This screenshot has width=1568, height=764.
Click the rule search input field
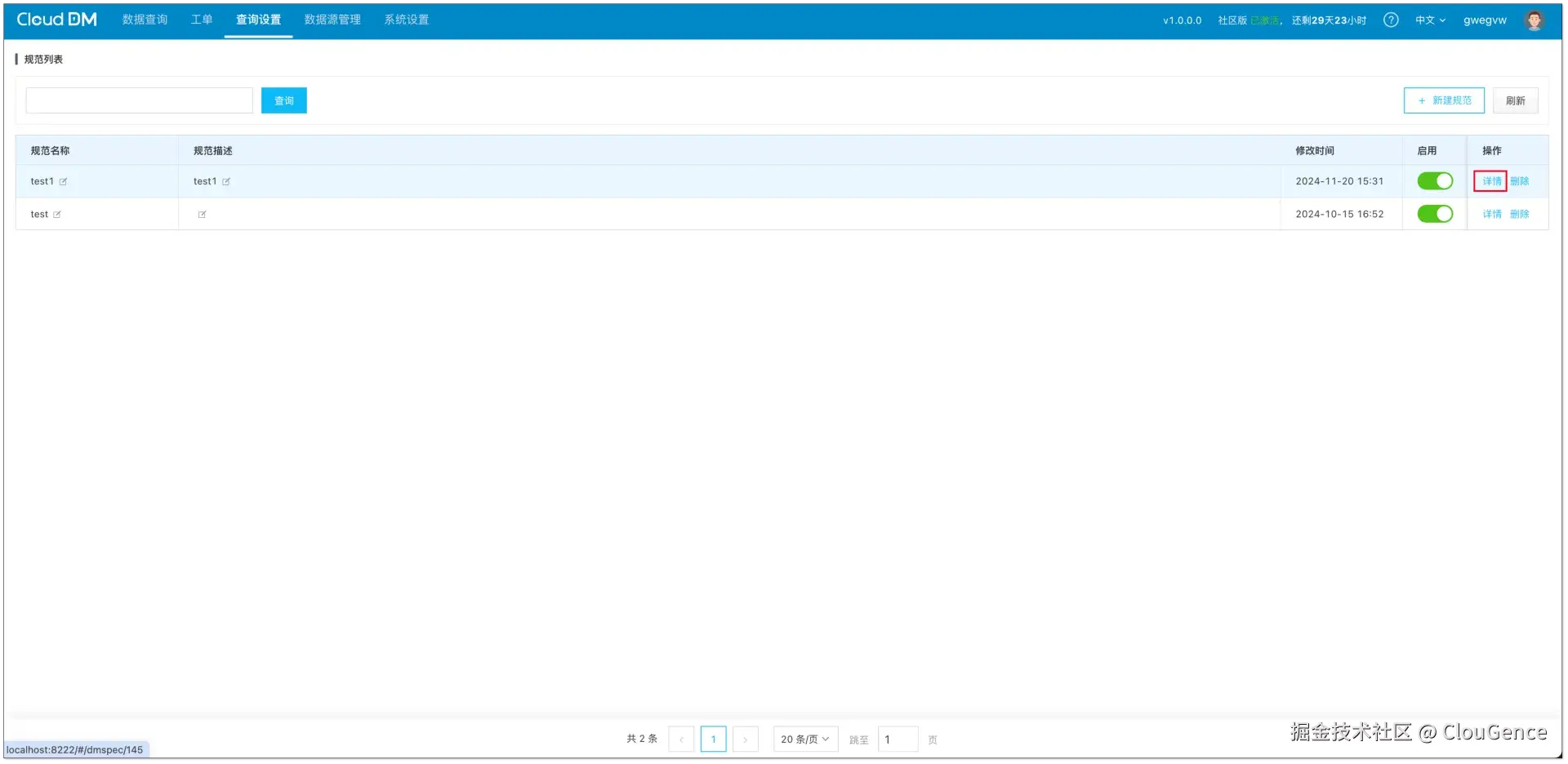(x=140, y=100)
